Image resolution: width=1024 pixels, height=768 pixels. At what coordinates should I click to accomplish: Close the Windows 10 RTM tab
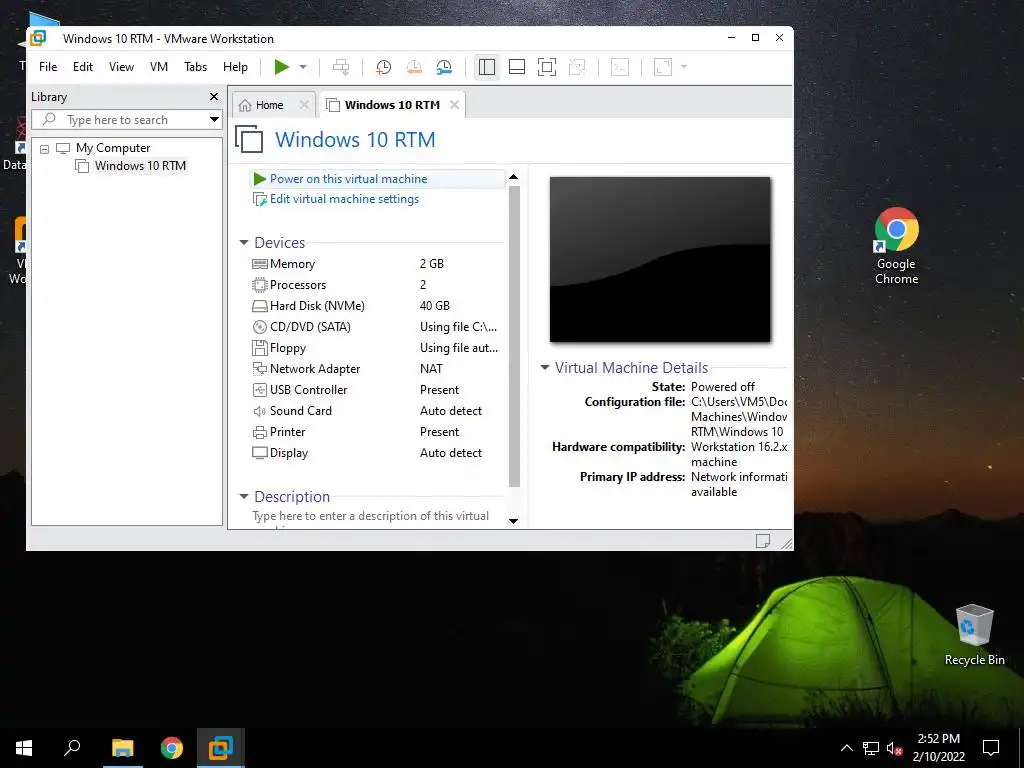click(x=455, y=104)
